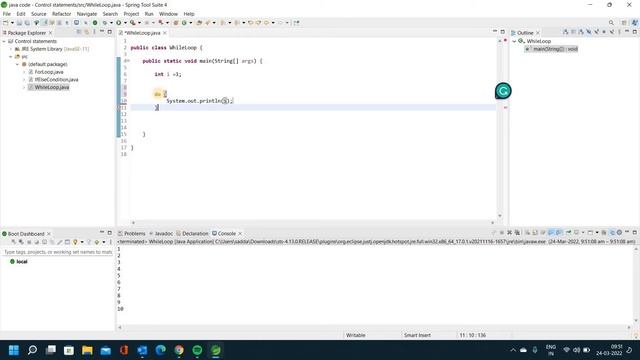
Task: Maximize the editor area
Action: click(502, 32)
